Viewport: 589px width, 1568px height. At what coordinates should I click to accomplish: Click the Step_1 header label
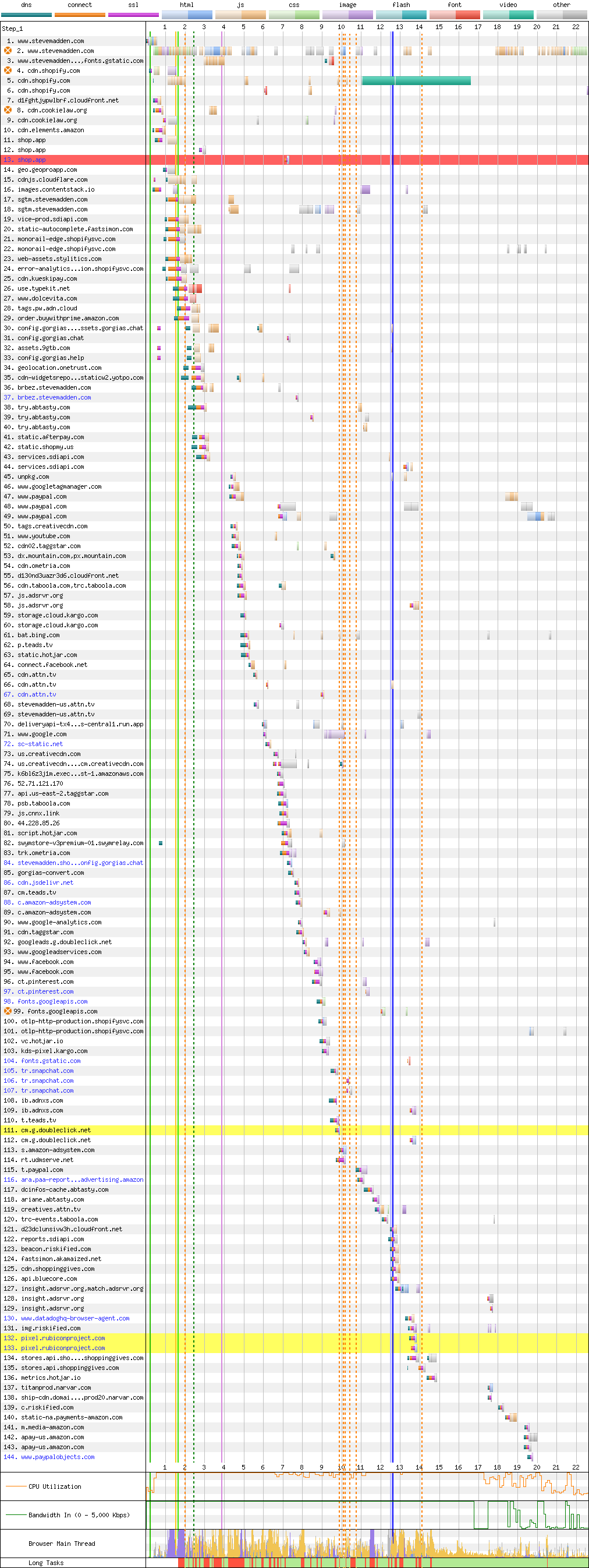(x=12, y=29)
